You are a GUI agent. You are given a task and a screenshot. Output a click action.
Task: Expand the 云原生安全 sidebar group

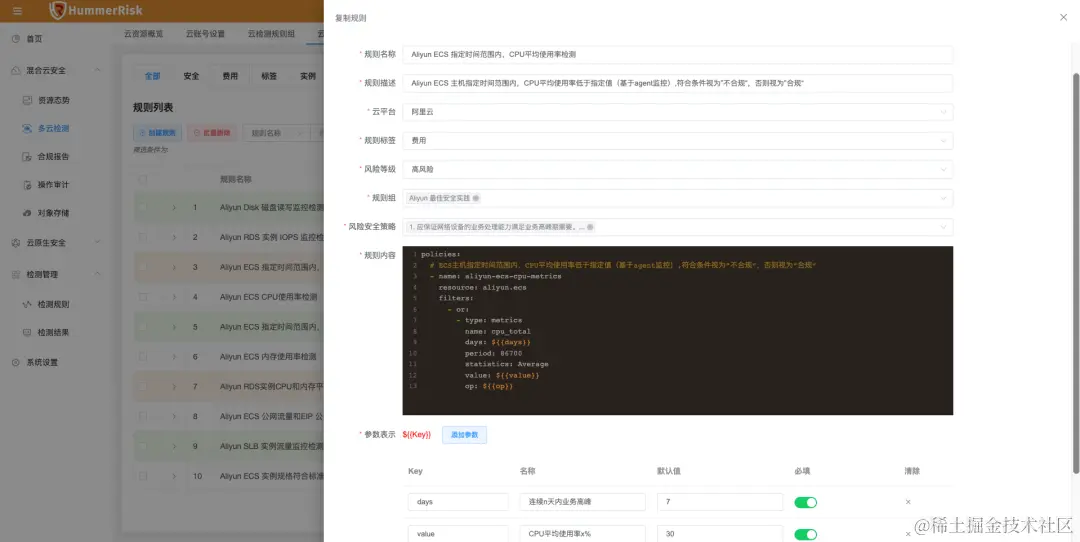[97, 242]
